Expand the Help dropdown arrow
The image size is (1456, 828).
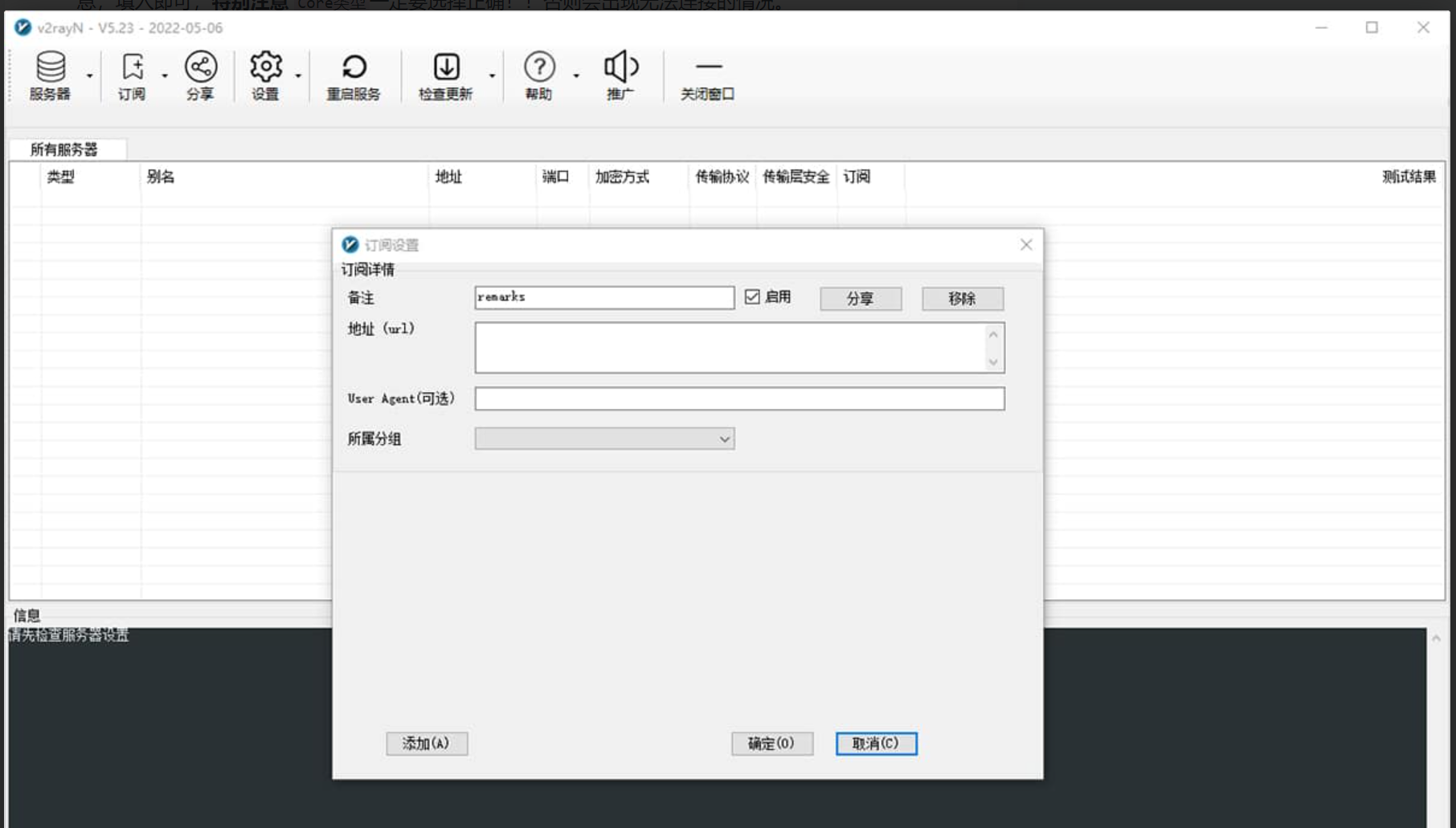tap(576, 76)
